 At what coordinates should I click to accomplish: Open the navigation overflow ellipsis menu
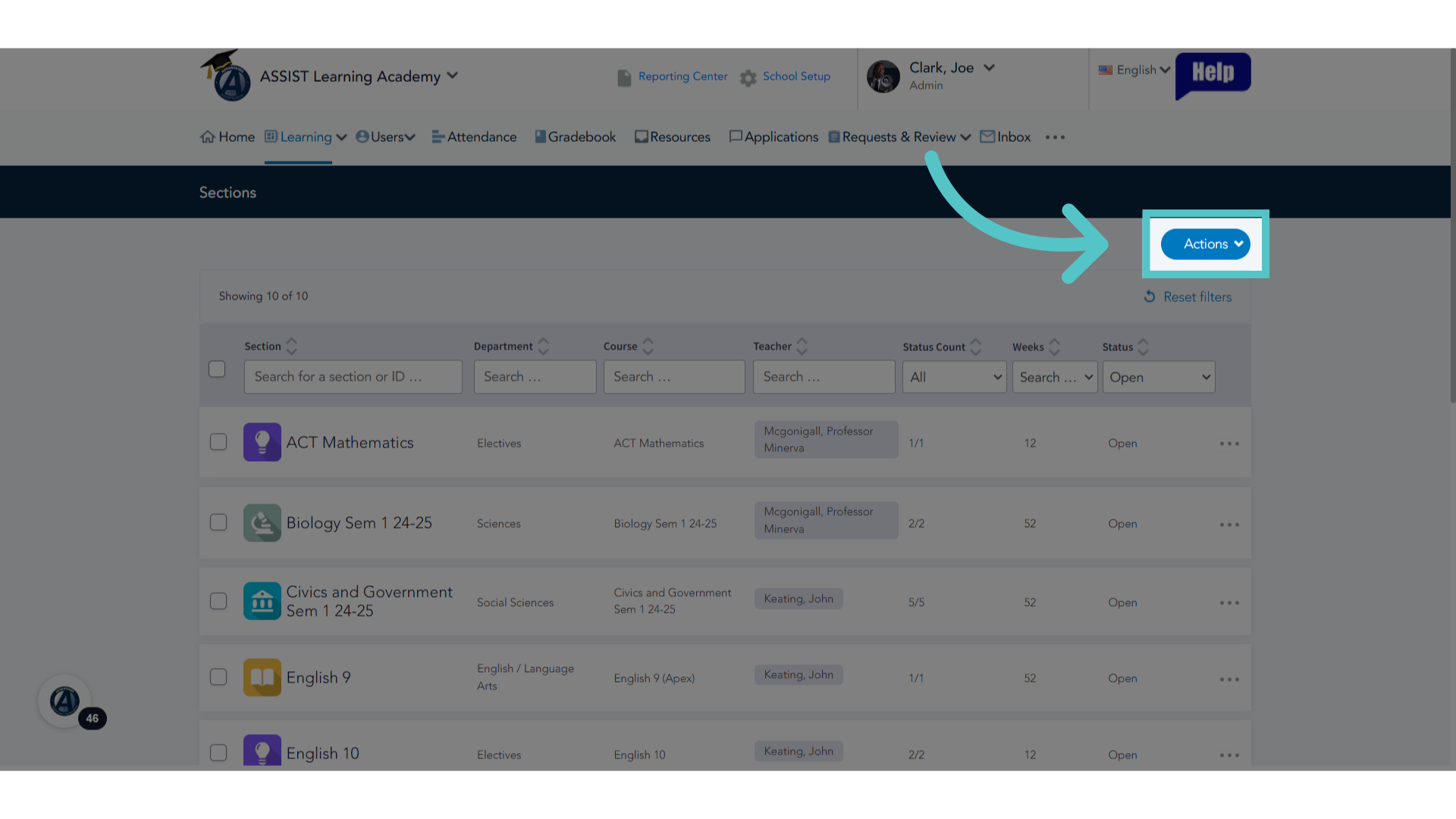pos(1055,137)
